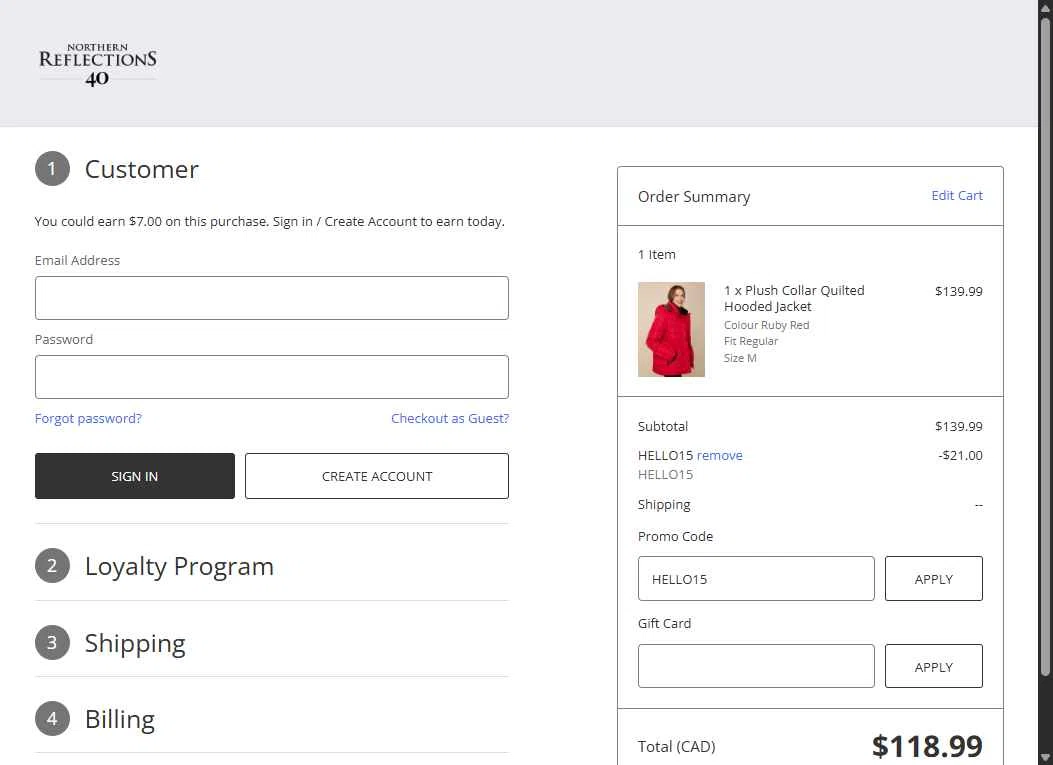Click the Northern Reflections logo

tap(97, 64)
